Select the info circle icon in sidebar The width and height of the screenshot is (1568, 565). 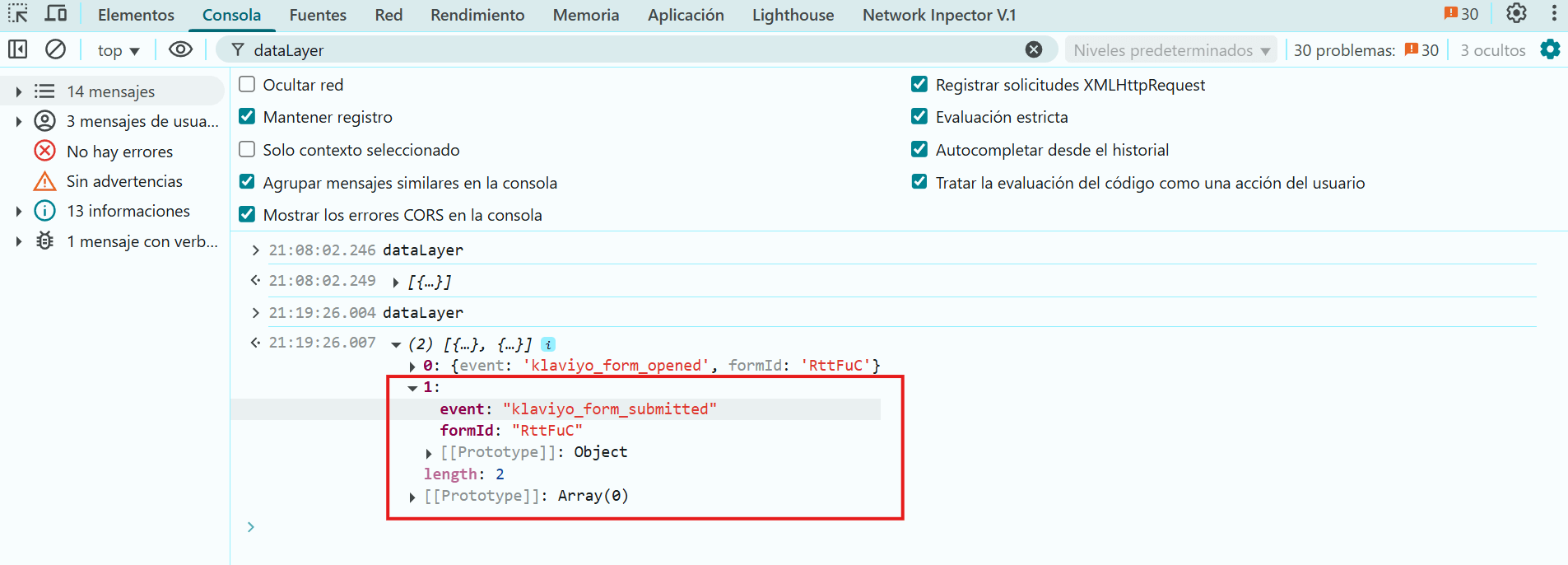[44, 211]
